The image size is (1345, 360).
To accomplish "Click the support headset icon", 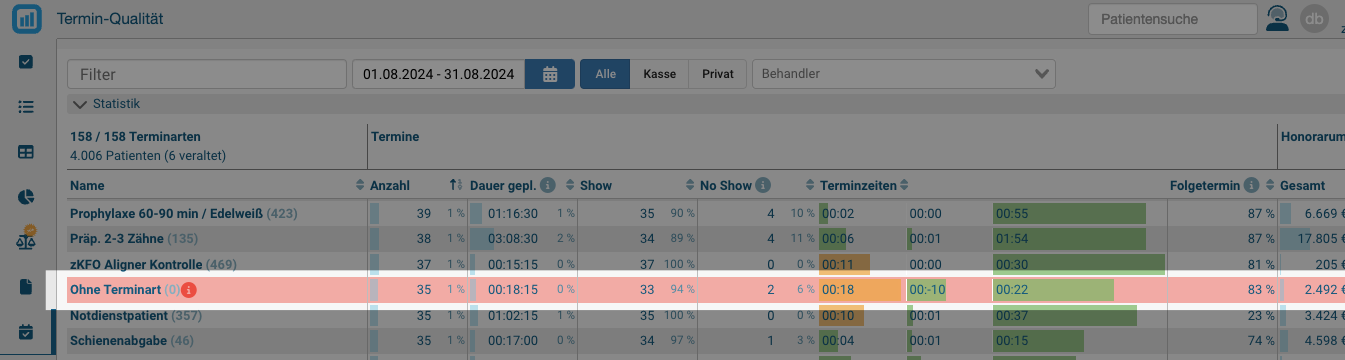I will (x=1276, y=19).
